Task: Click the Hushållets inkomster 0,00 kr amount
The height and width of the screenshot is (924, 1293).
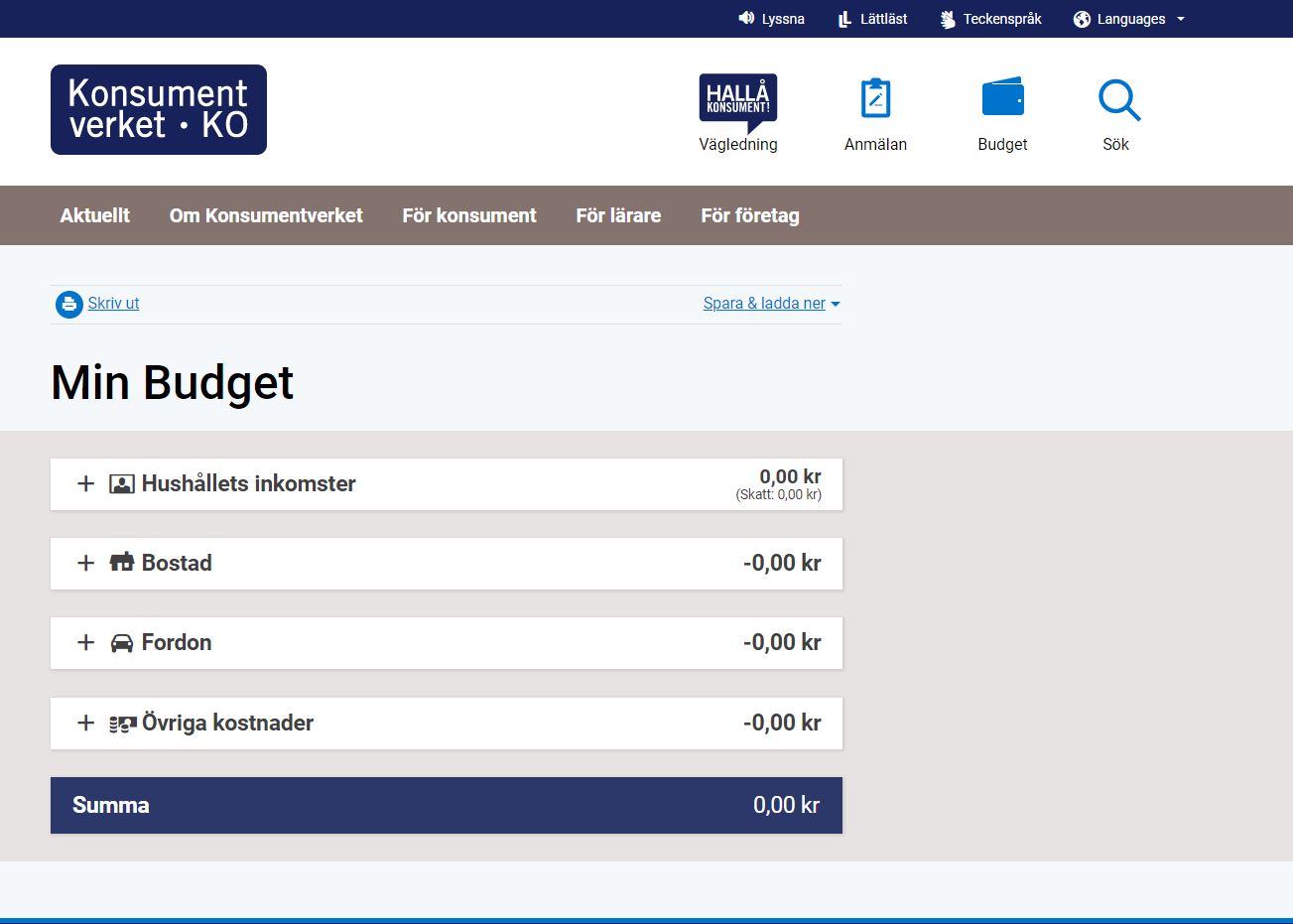Action: click(790, 476)
